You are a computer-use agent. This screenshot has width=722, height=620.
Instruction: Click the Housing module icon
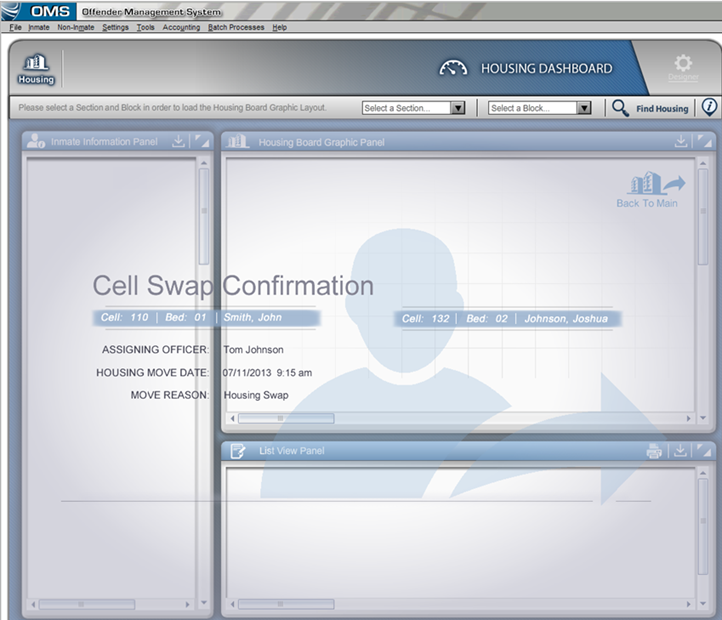tap(36, 68)
